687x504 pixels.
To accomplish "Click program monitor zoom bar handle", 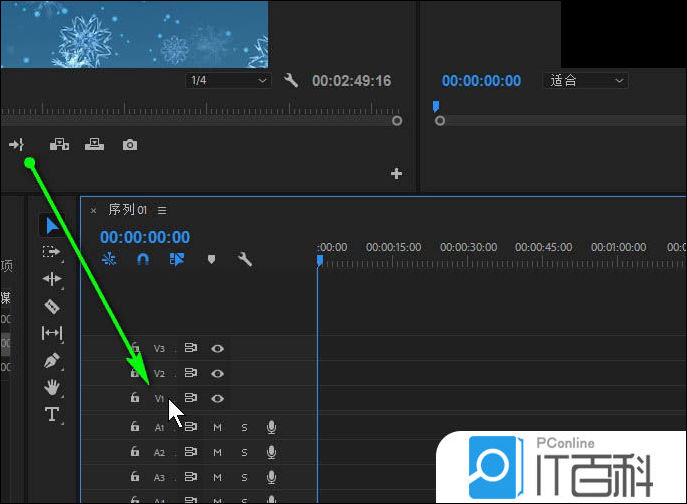I will 440,121.
